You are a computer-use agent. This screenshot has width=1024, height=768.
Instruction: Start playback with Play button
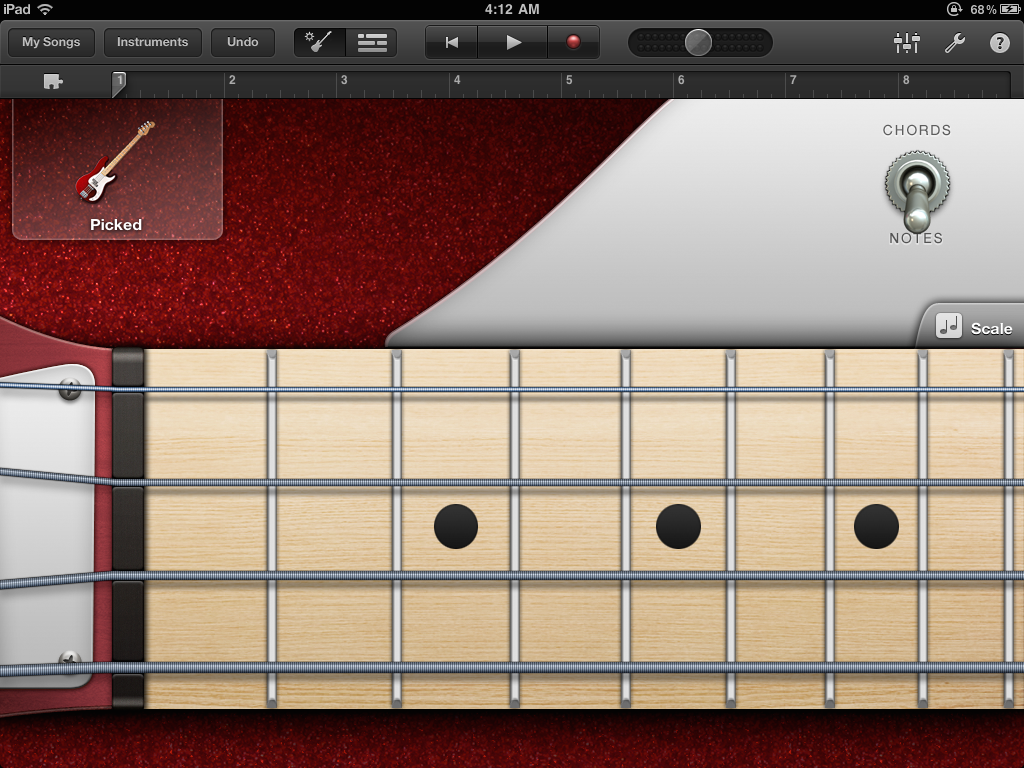click(513, 42)
